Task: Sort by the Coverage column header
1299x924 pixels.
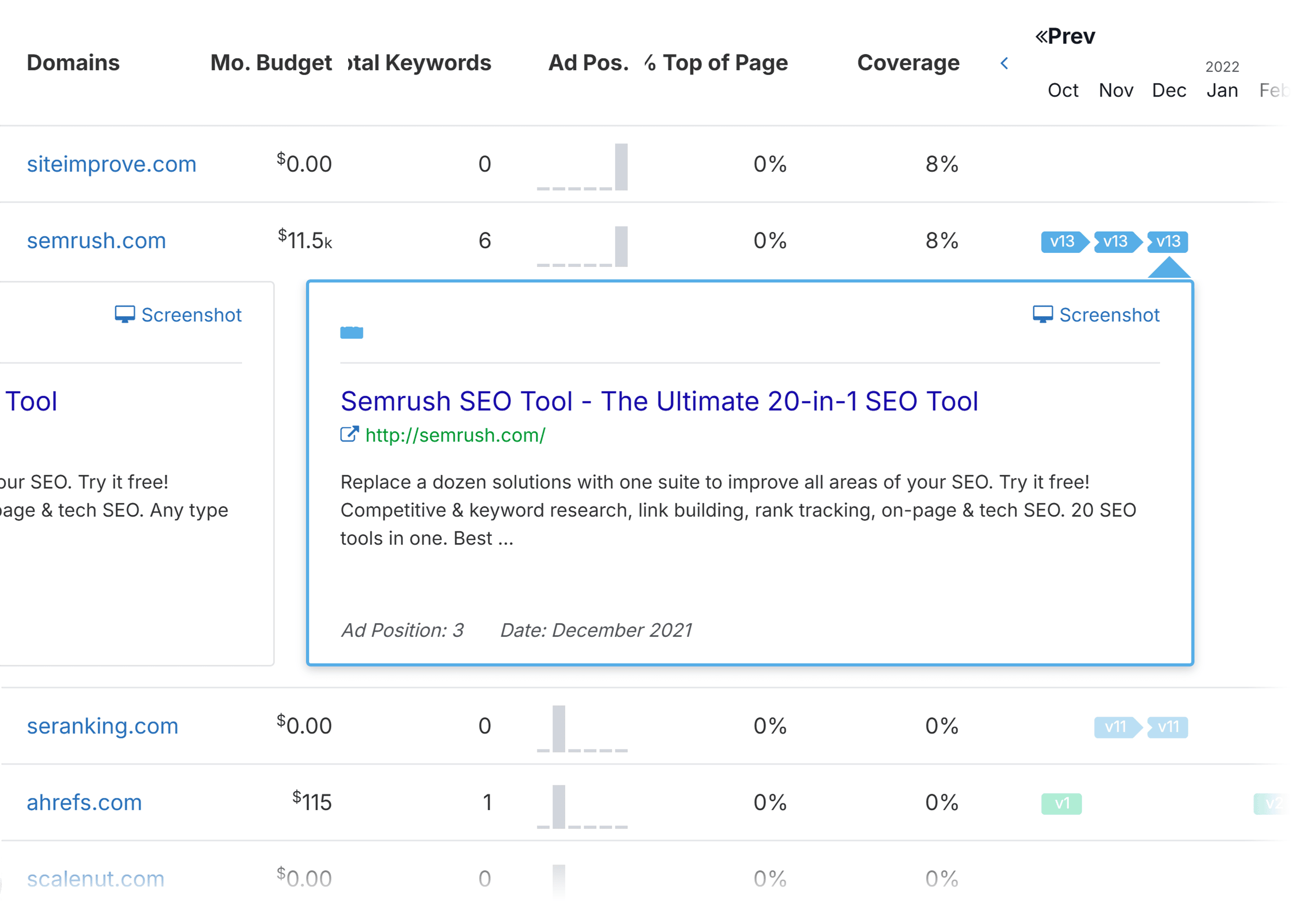Action: pyautogui.click(x=908, y=63)
